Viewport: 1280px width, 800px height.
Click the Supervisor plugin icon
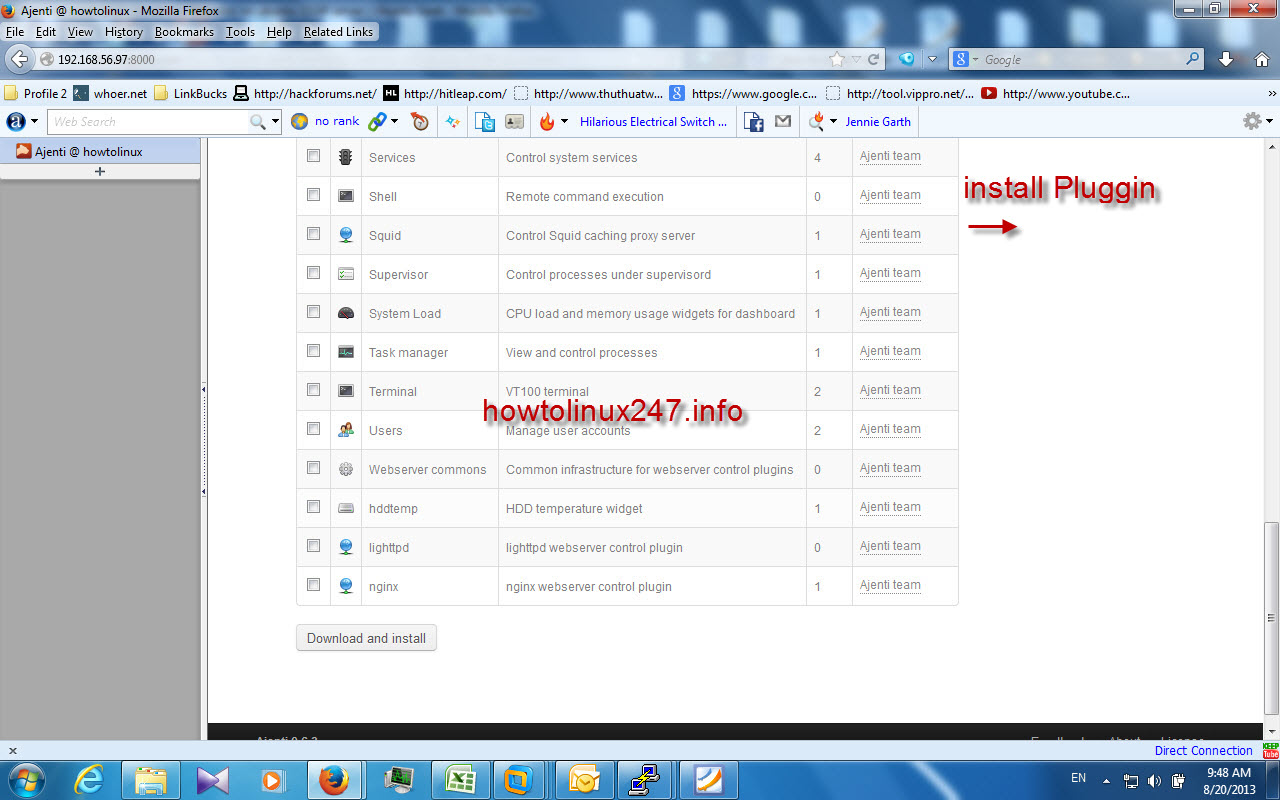pyautogui.click(x=346, y=274)
